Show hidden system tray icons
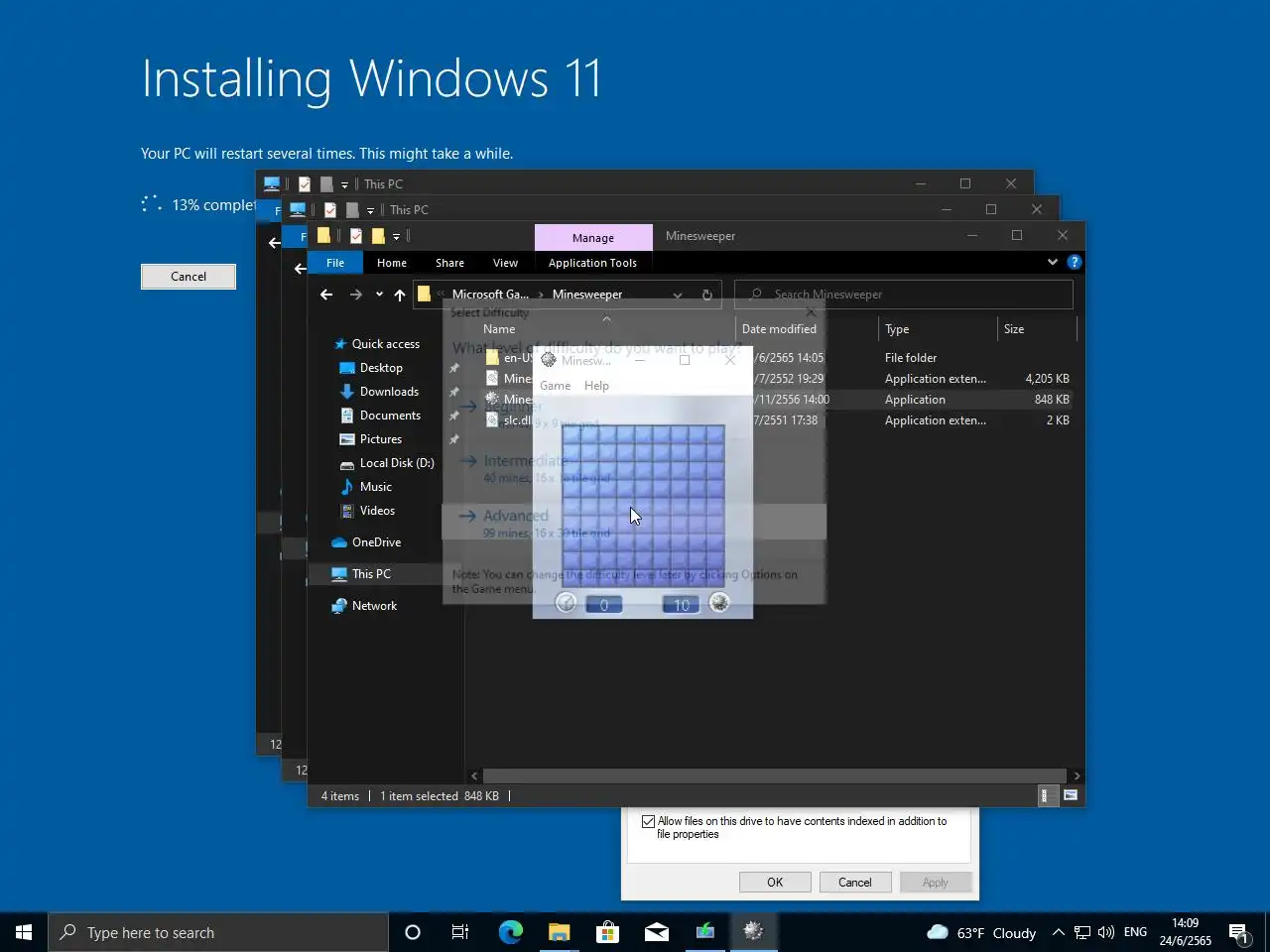Screen dimensions: 1270x952 coord(1058,932)
